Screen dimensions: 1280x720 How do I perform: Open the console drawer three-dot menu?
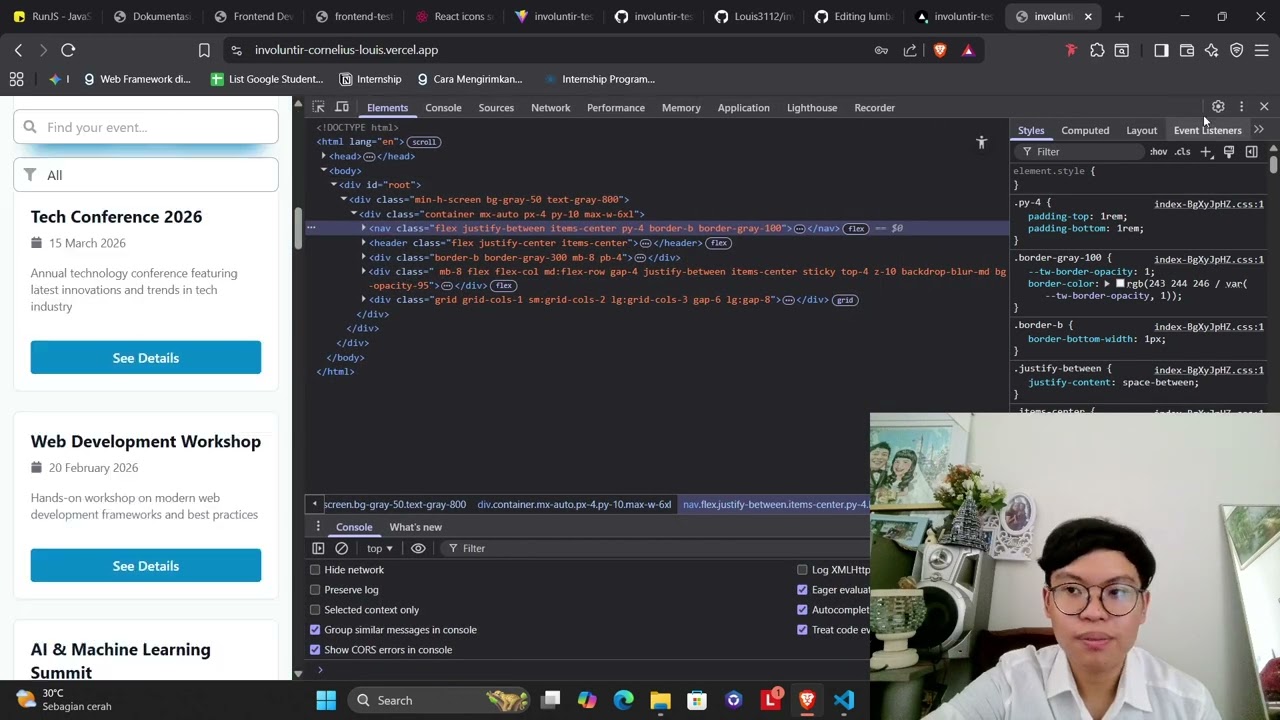[x=318, y=527]
